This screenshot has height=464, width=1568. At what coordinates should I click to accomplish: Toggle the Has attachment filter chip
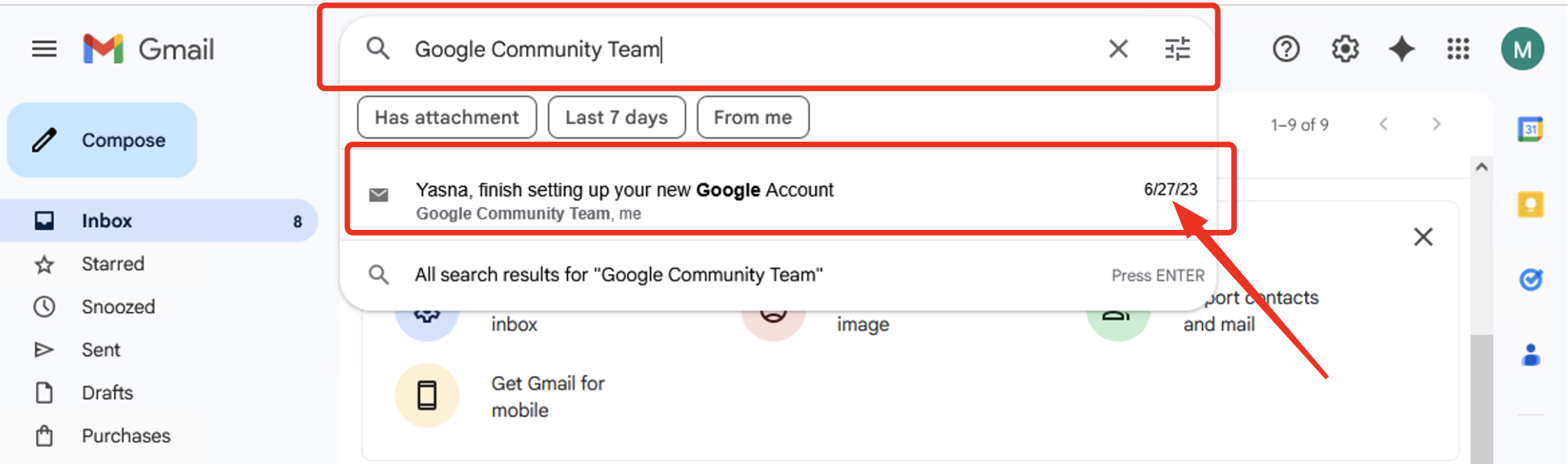tap(447, 117)
